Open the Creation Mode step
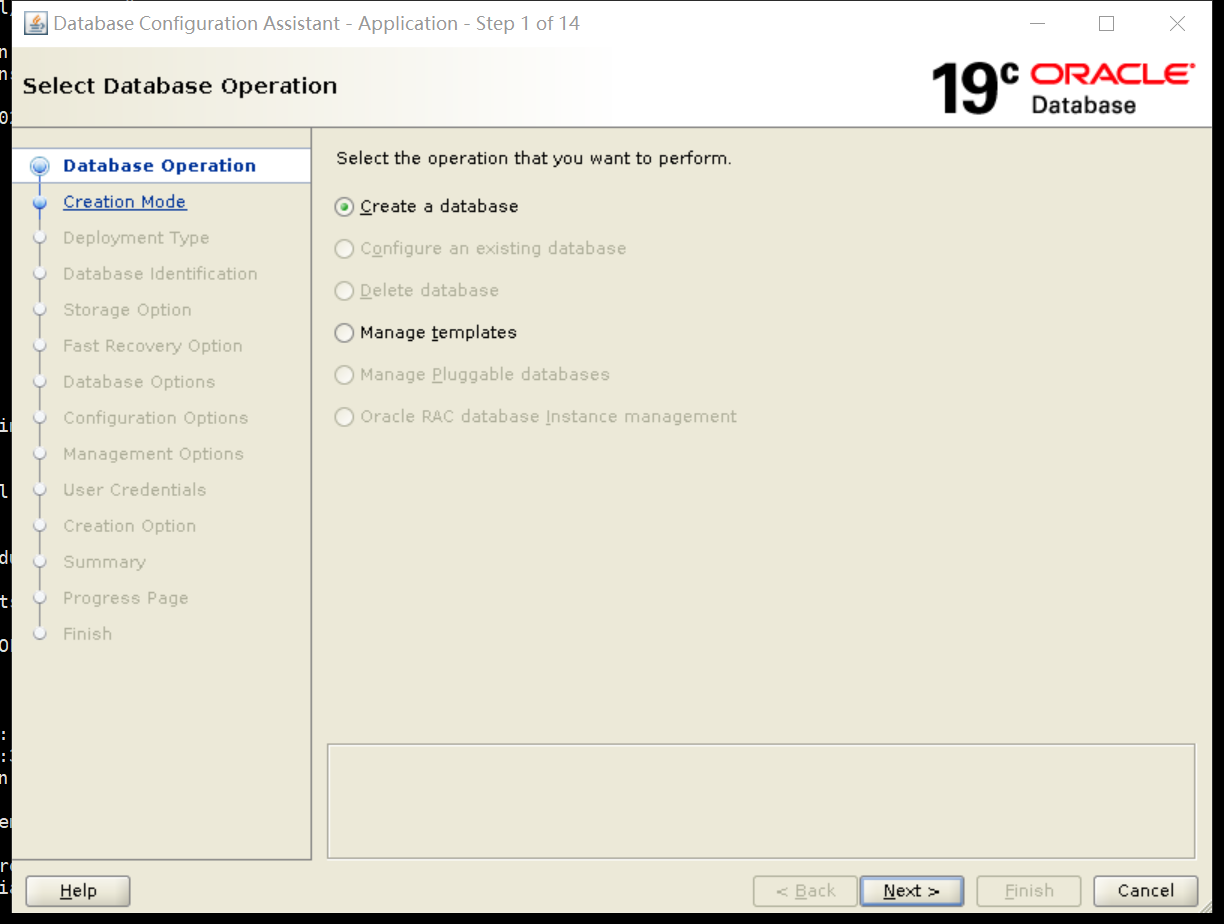The width and height of the screenshot is (1224, 924). pos(124,201)
